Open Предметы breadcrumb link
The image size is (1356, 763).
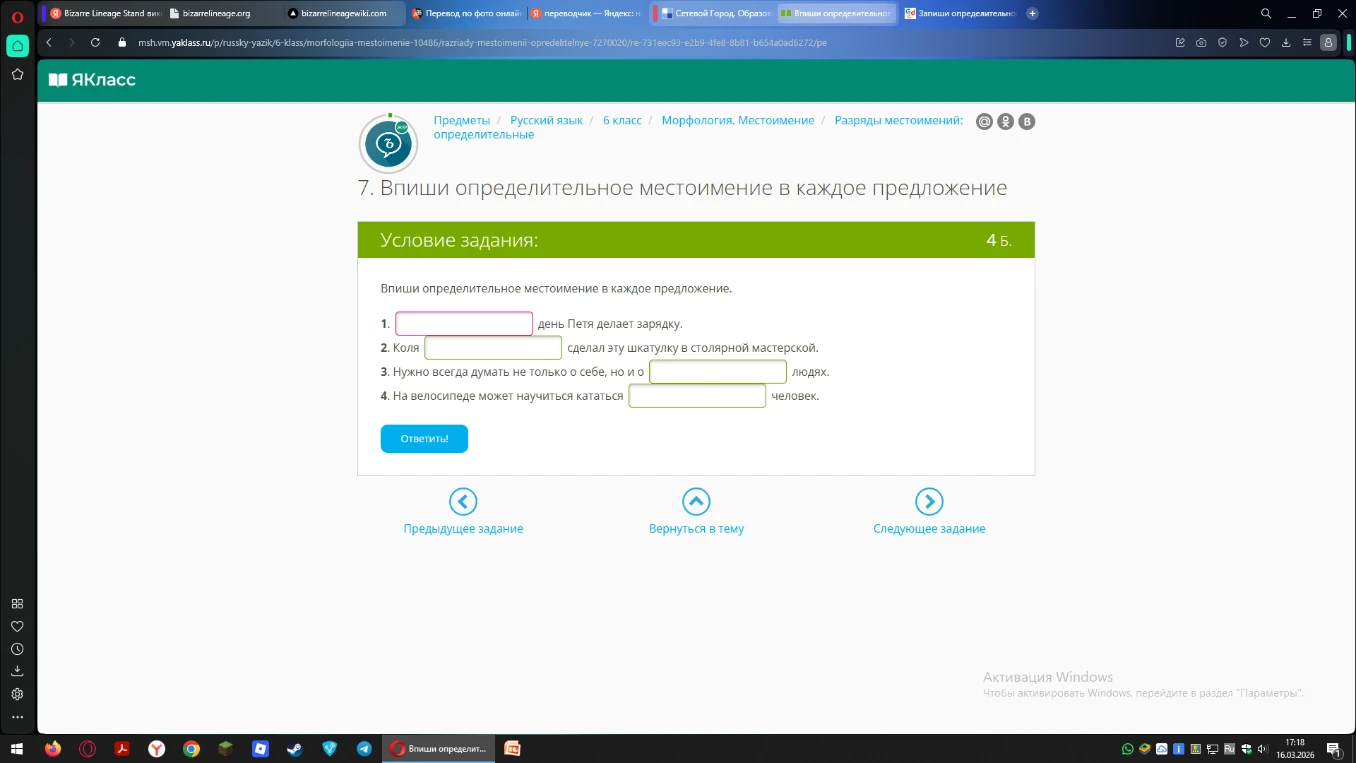pos(462,120)
